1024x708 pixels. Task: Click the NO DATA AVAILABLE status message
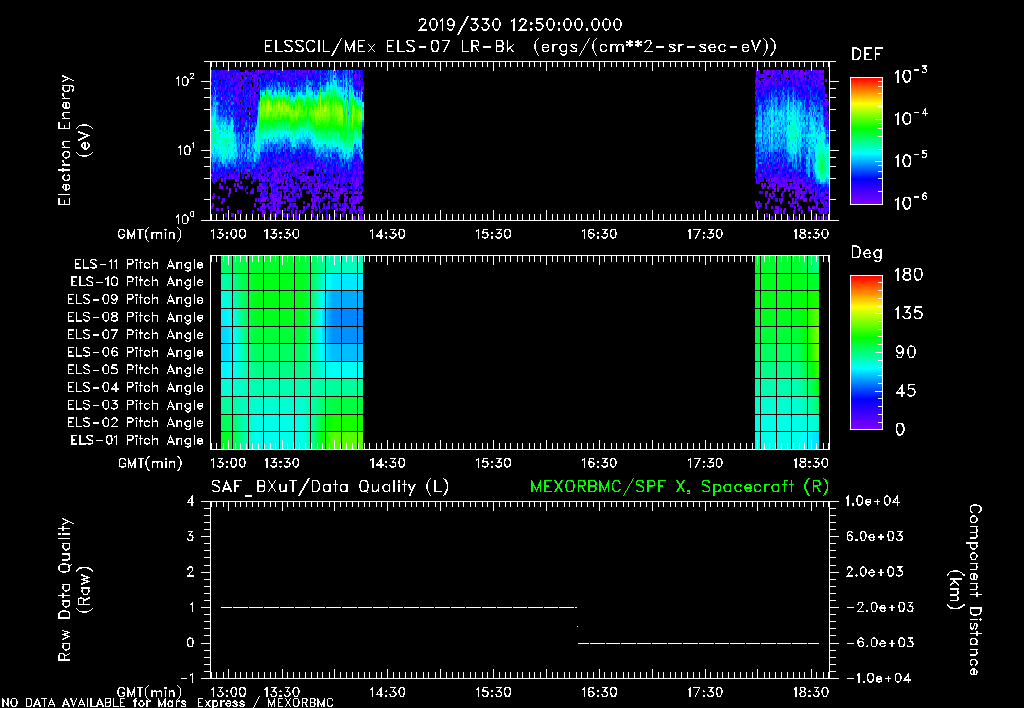tap(168, 703)
